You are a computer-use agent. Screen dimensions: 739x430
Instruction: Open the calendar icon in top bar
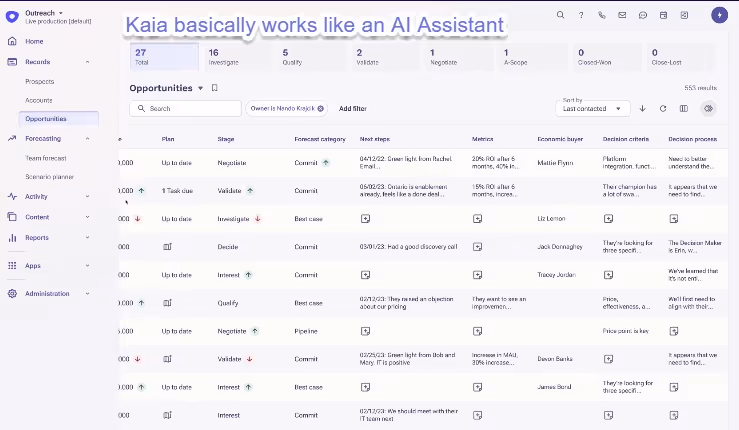pyautogui.click(x=664, y=15)
